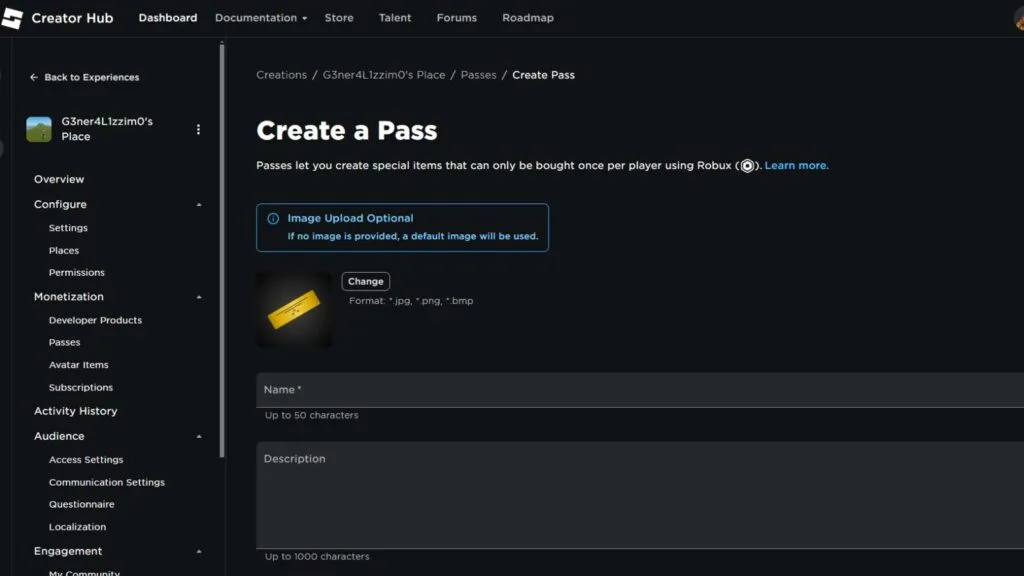This screenshot has width=1024, height=576.
Task: Click the Creator Hub title text
Action: [72, 18]
